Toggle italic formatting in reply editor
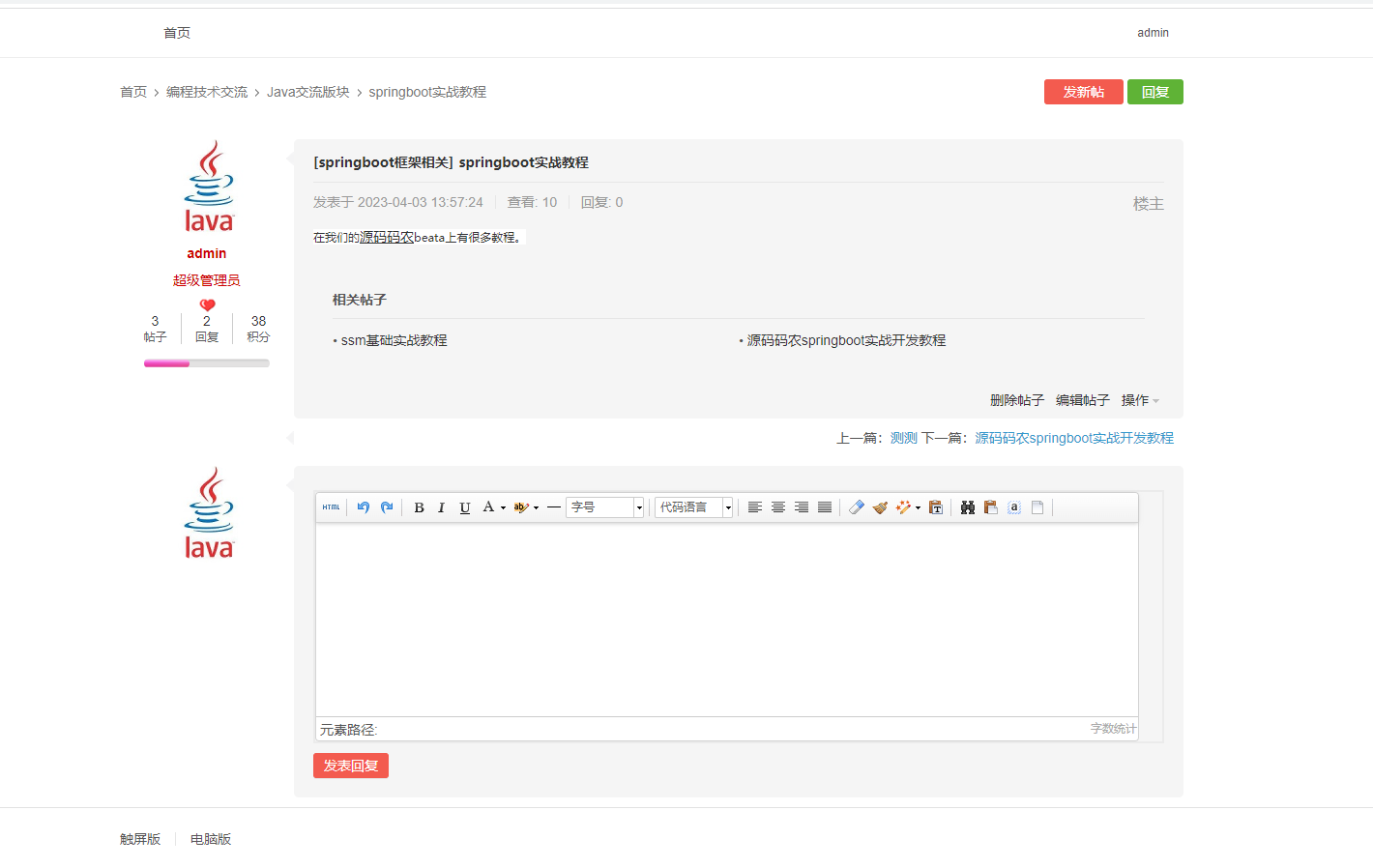Image resolution: width=1373 pixels, height=868 pixels. [441, 507]
